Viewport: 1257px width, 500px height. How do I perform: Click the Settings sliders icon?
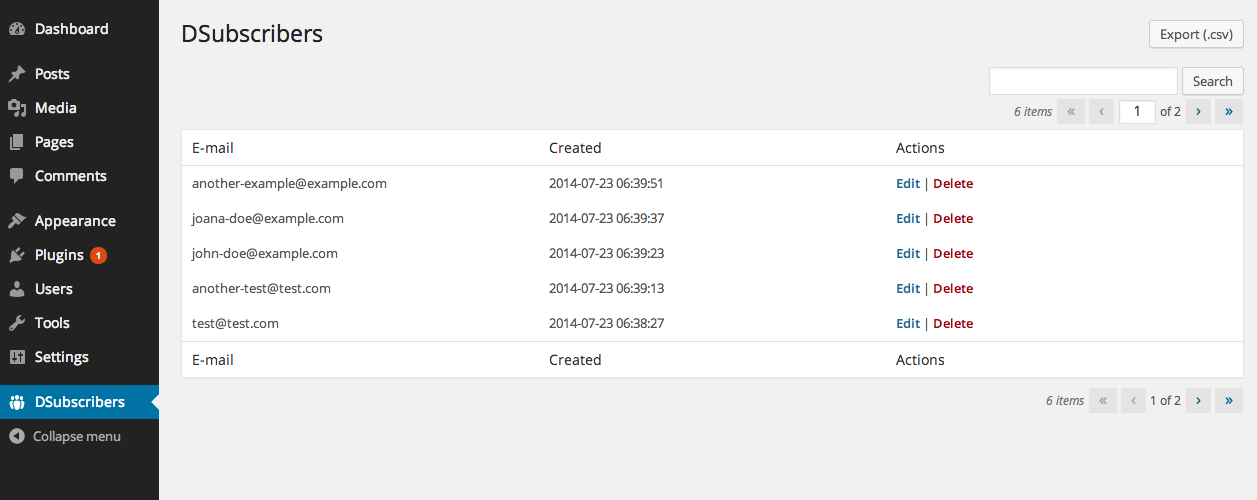17,357
